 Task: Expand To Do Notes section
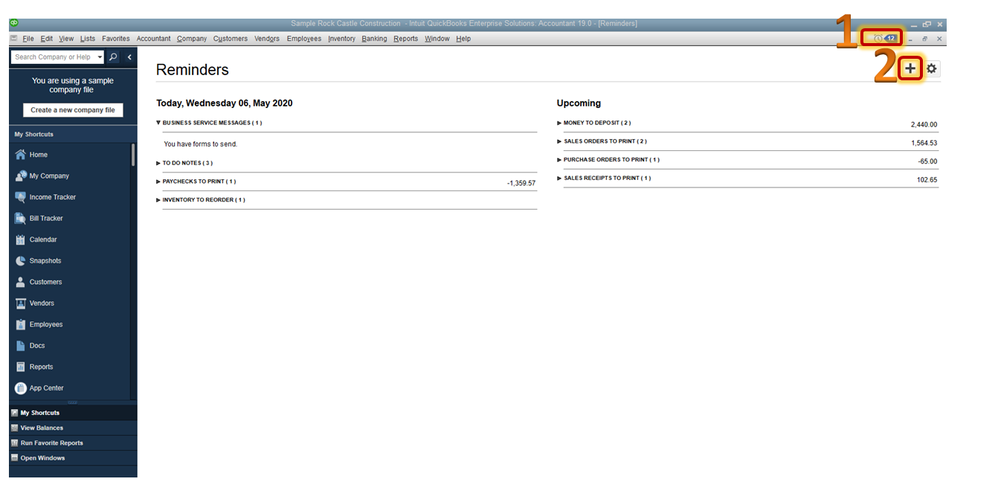pos(158,164)
